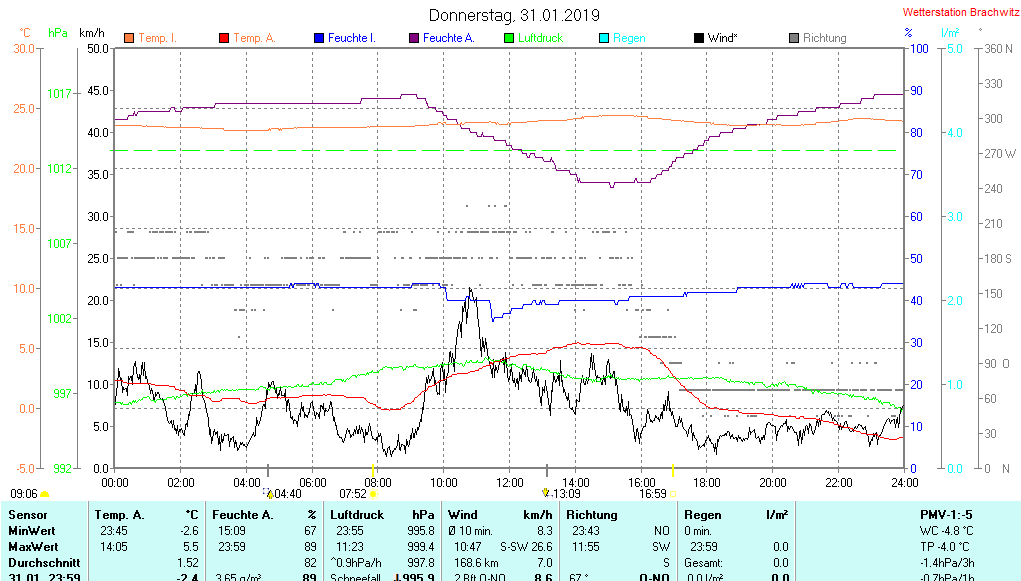Click the moonrise marker at 04:40

pos(269,493)
